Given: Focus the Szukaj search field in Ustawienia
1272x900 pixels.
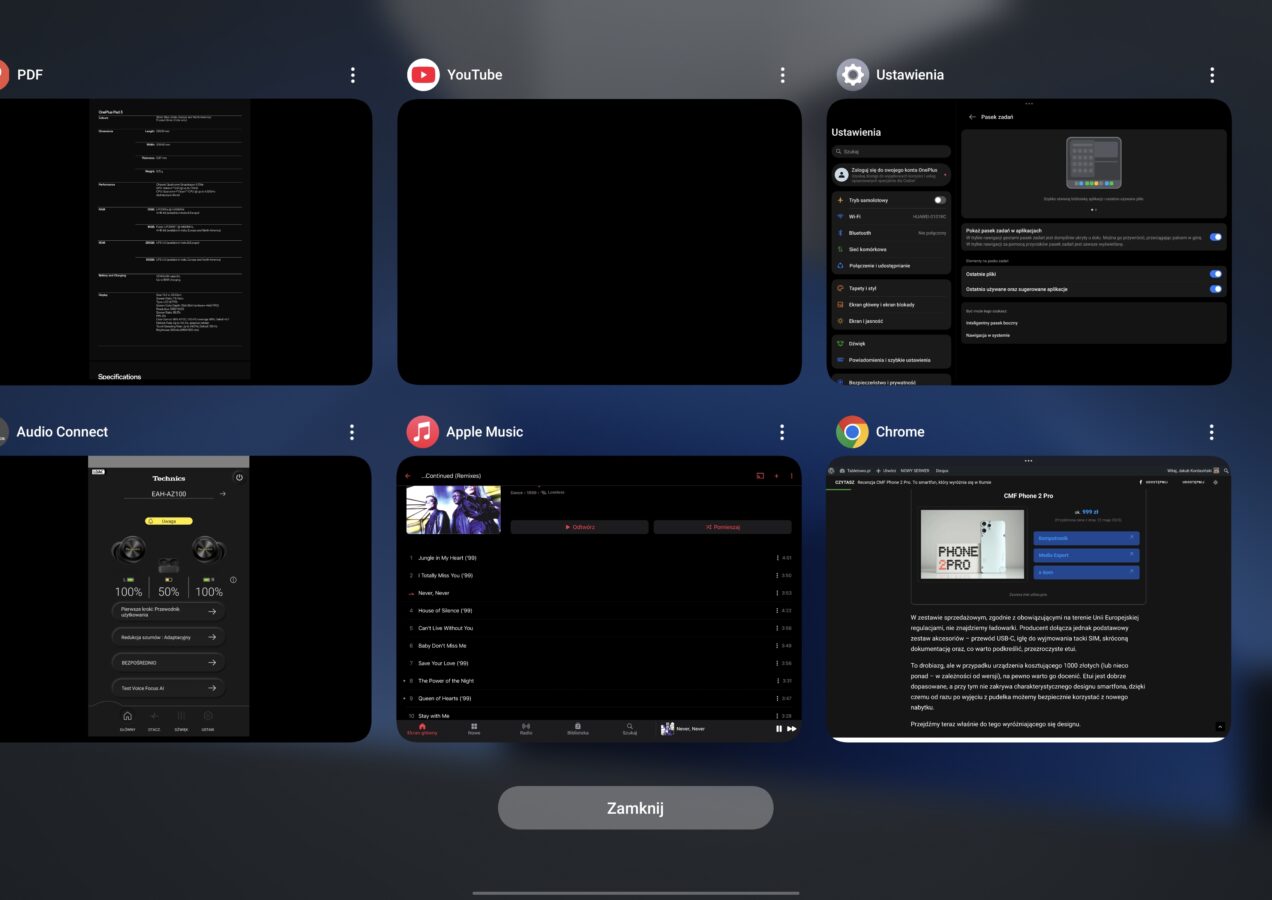Looking at the screenshot, I should [891, 152].
